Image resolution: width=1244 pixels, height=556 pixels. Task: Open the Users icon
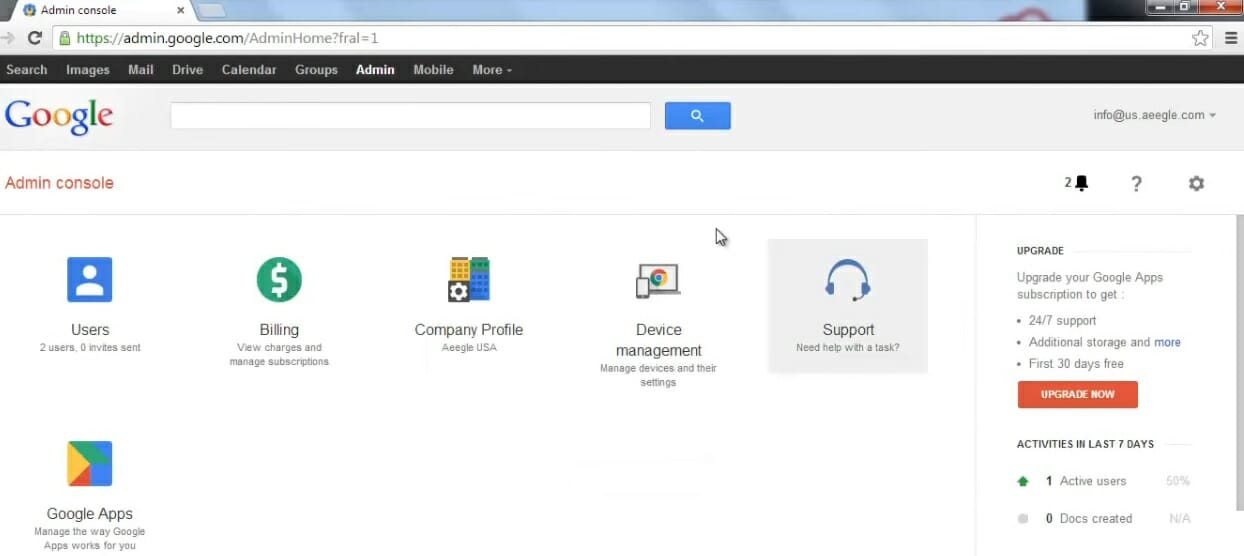(x=90, y=279)
